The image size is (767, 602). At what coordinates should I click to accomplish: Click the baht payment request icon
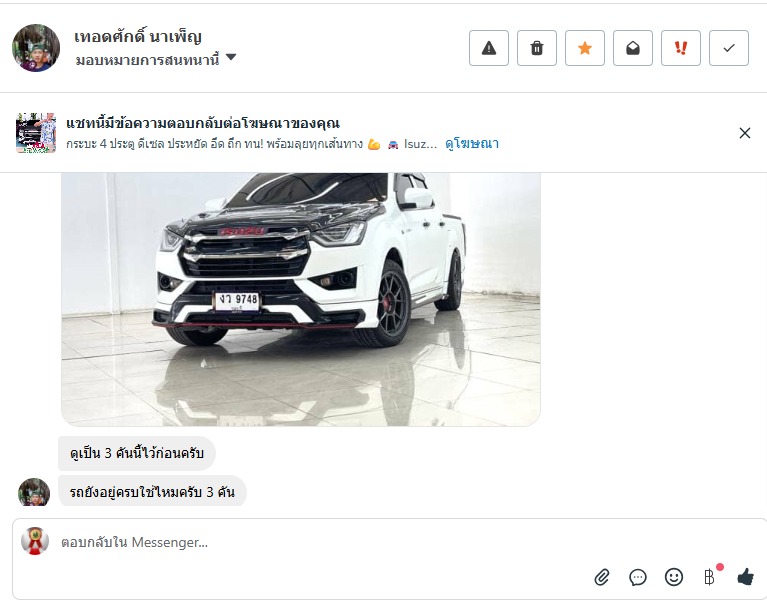(x=710, y=577)
